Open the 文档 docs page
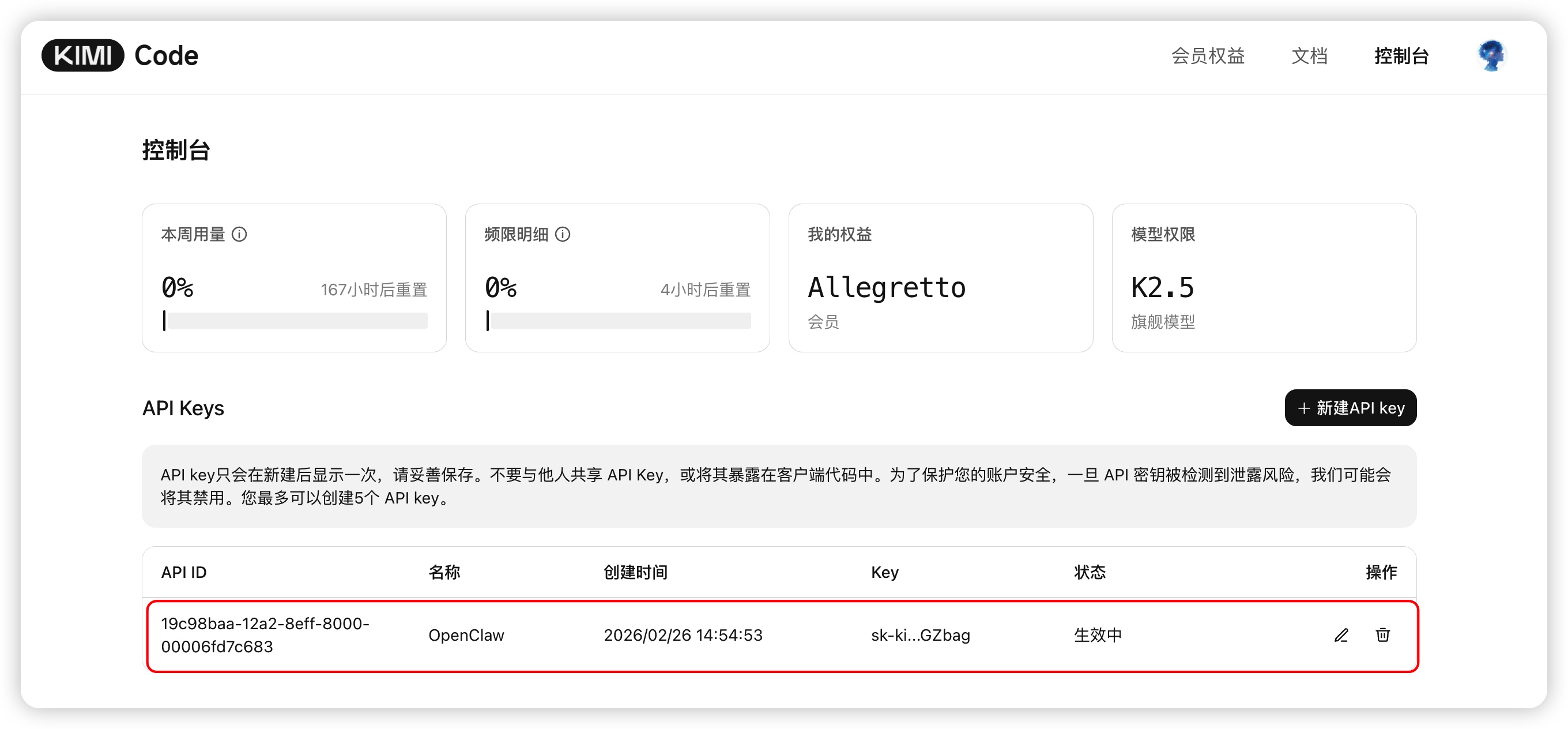This screenshot has height=729, width=1568. tap(1309, 56)
